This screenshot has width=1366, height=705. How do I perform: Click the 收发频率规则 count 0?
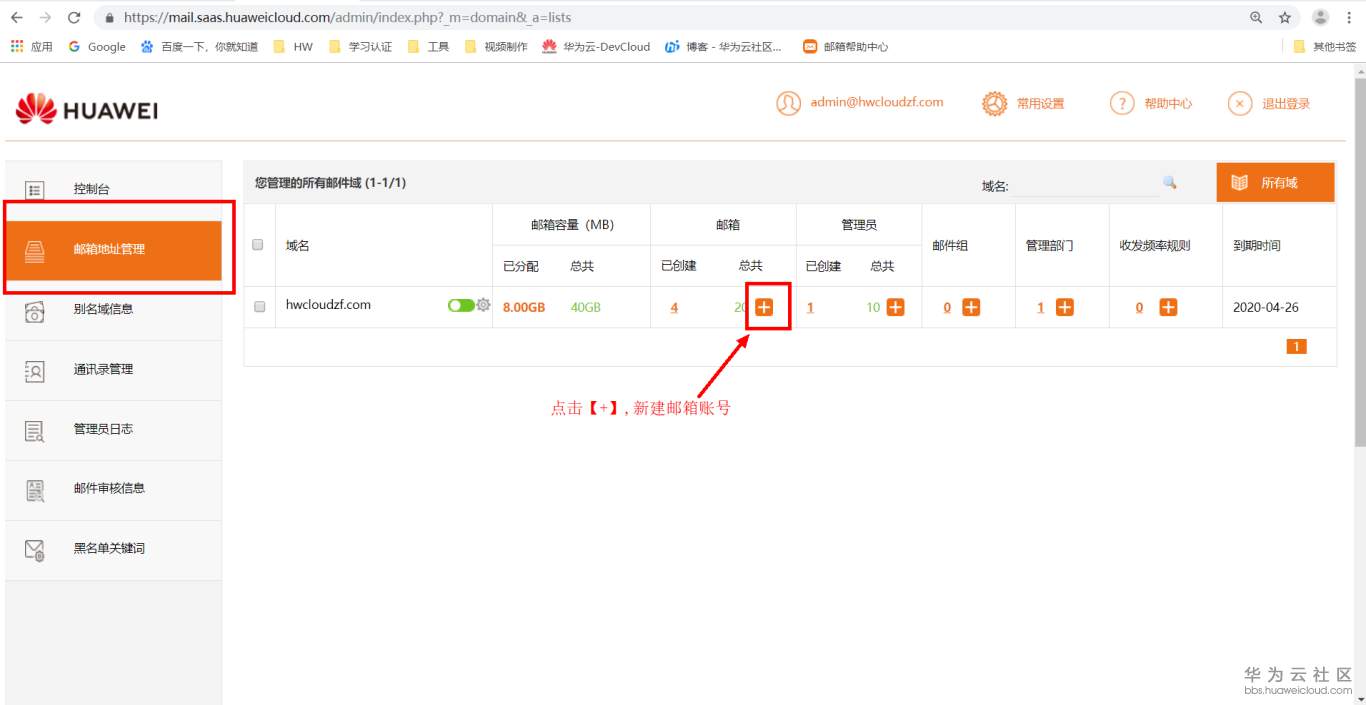pyautogui.click(x=1139, y=307)
